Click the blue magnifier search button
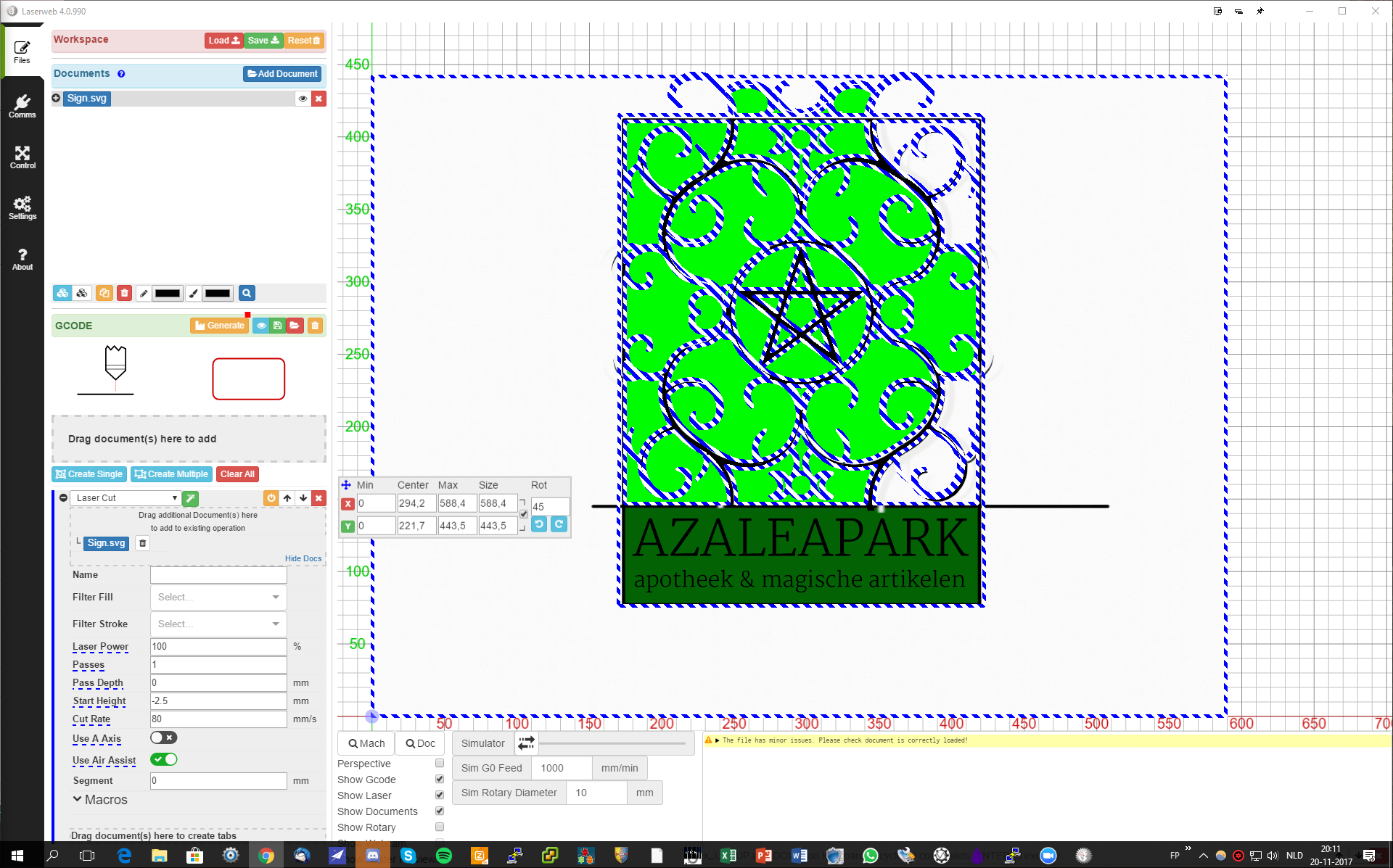Image resolution: width=1393 pixels, height=868 pixels. (247, 293)
